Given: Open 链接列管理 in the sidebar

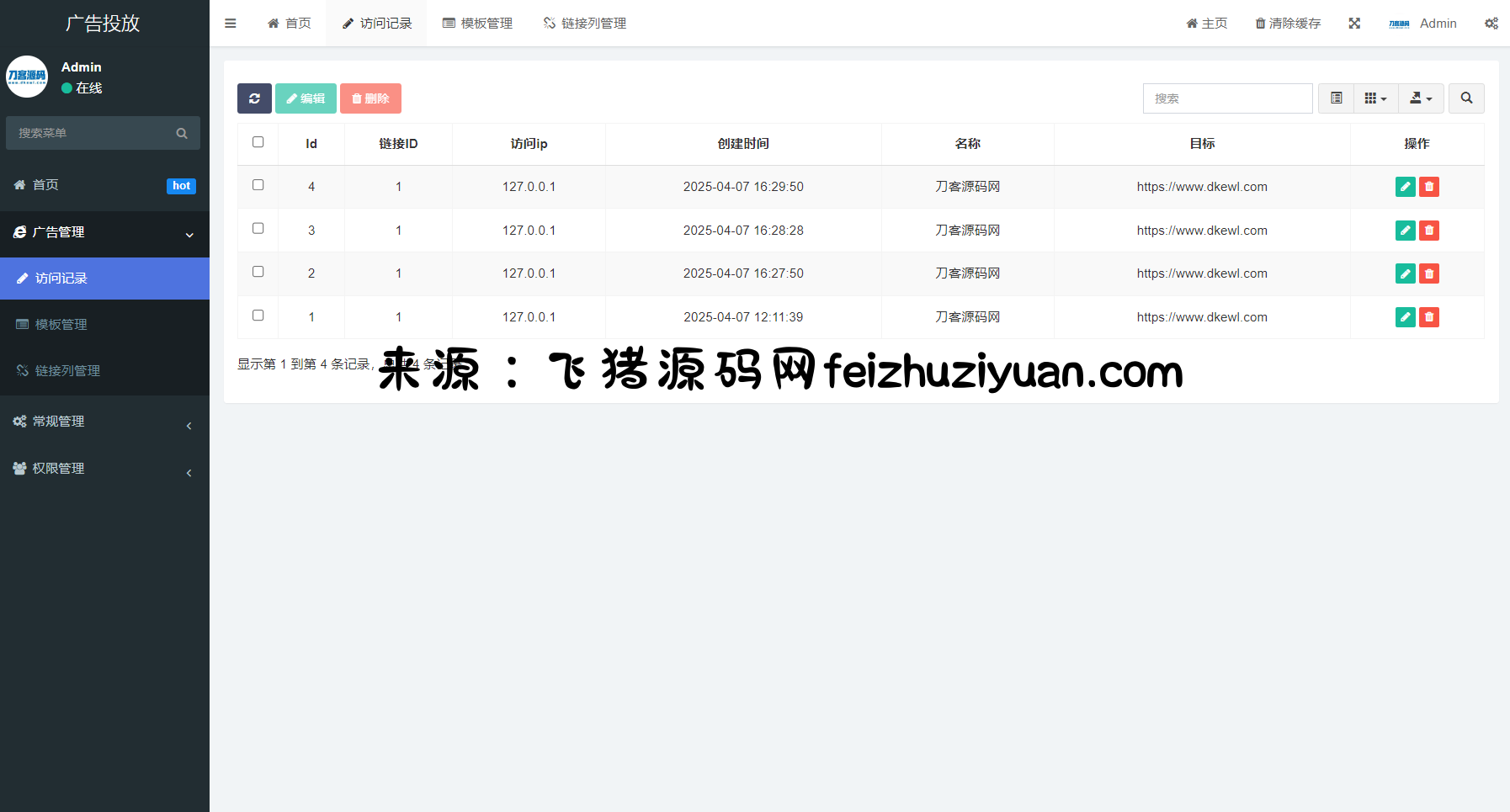Looking at the screenshot, I should point(67,371).
